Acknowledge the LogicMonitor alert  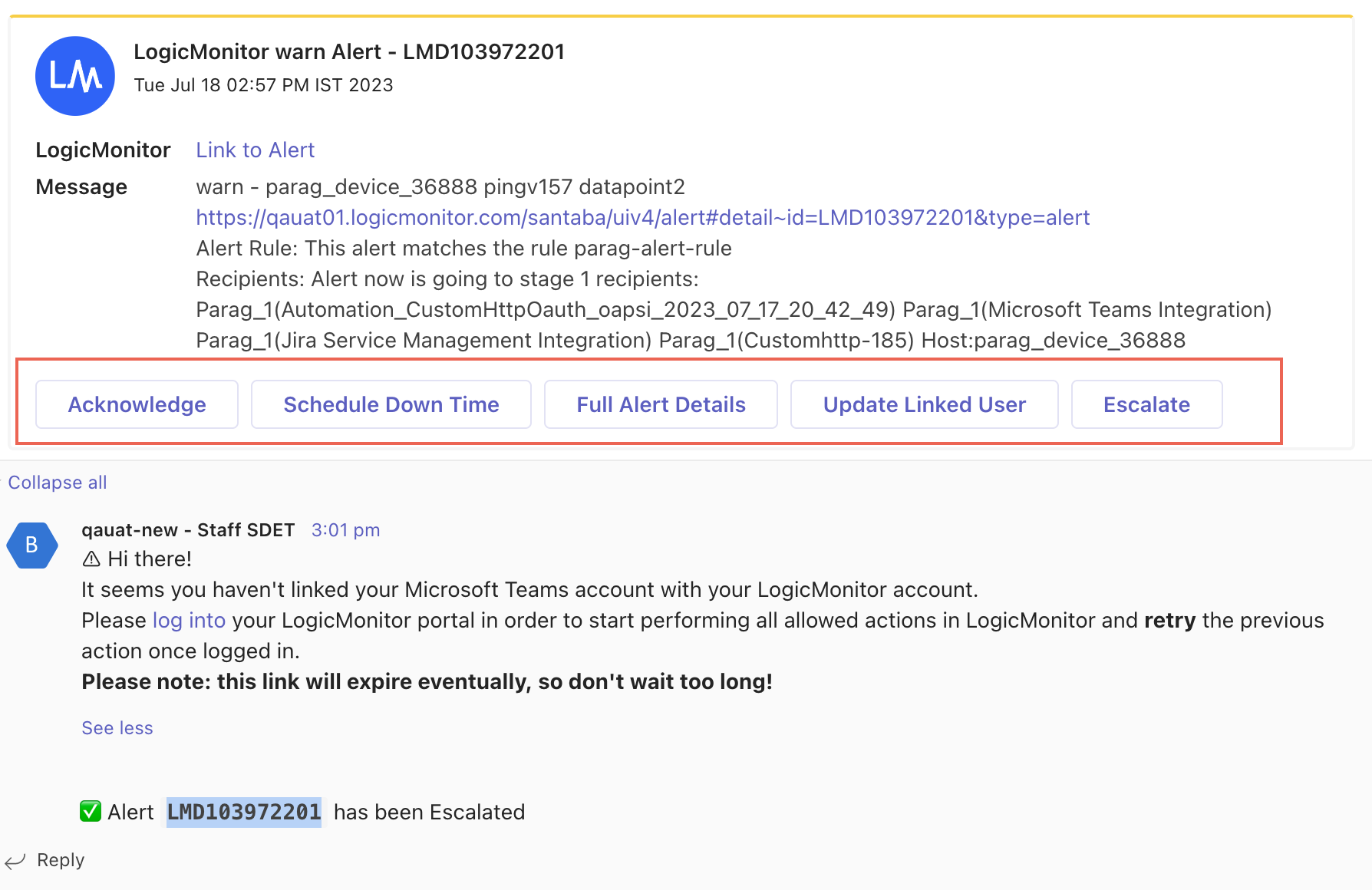point(136,404)
